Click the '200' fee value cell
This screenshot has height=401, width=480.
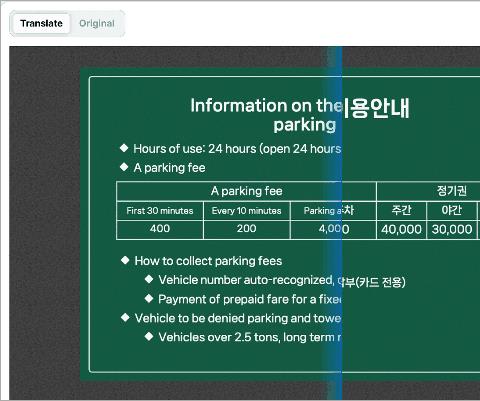(x=247, y=229)
